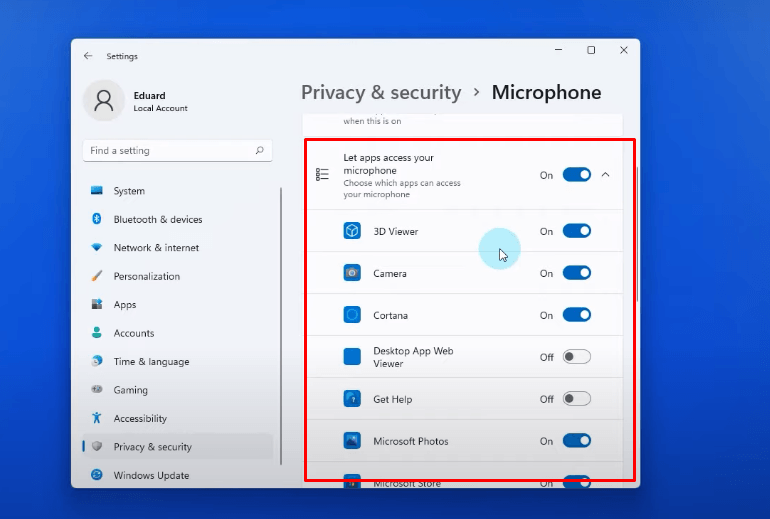Open the Accounts category

178,333
